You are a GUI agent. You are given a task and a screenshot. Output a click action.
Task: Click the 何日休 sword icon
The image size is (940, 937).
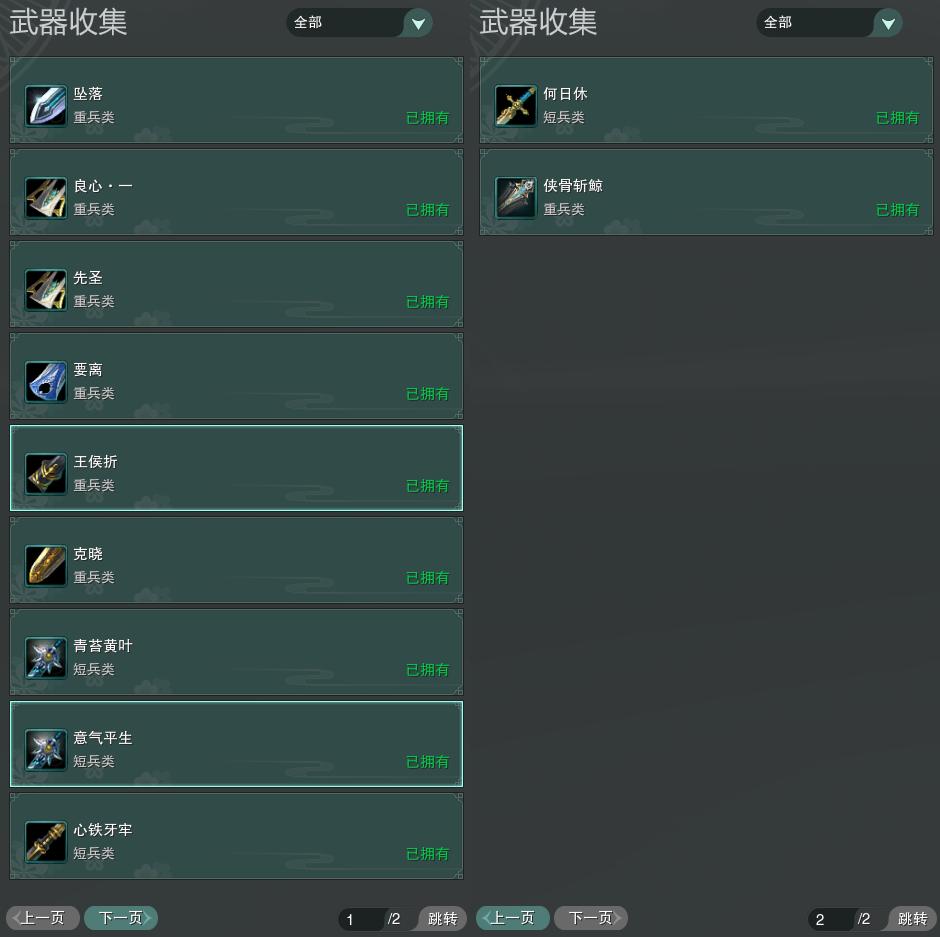tap(516, 106)
